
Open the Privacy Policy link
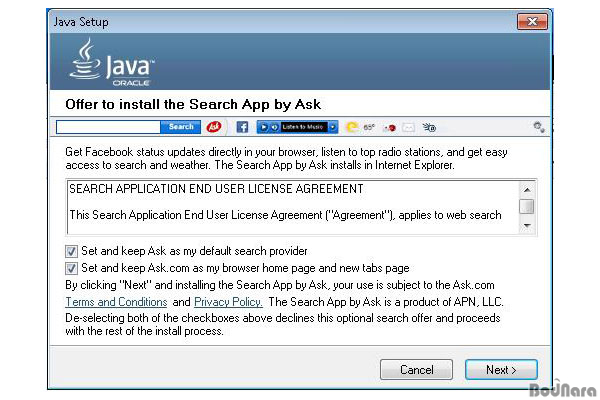228,302
